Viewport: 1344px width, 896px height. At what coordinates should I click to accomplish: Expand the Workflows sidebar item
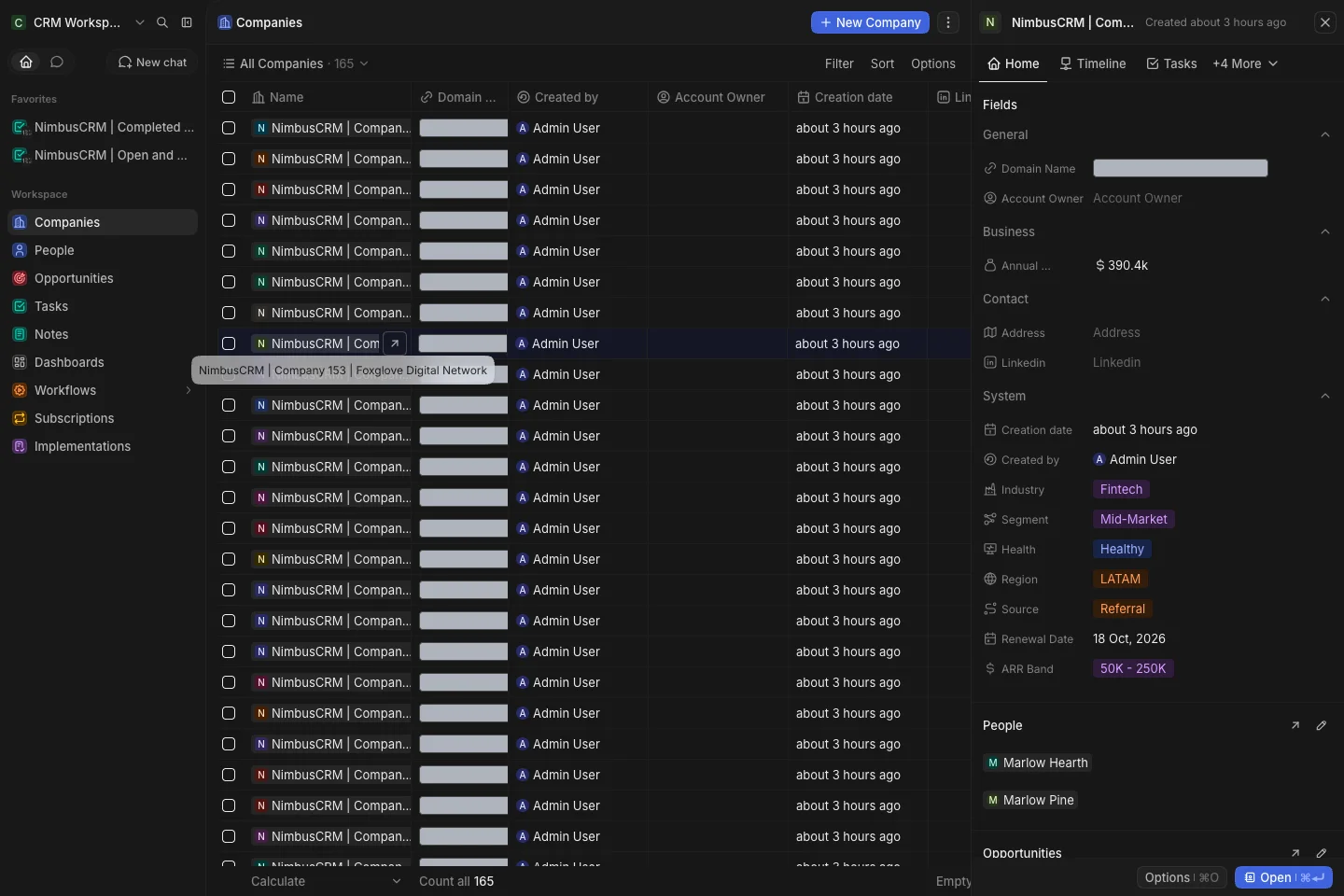[189, 390]
